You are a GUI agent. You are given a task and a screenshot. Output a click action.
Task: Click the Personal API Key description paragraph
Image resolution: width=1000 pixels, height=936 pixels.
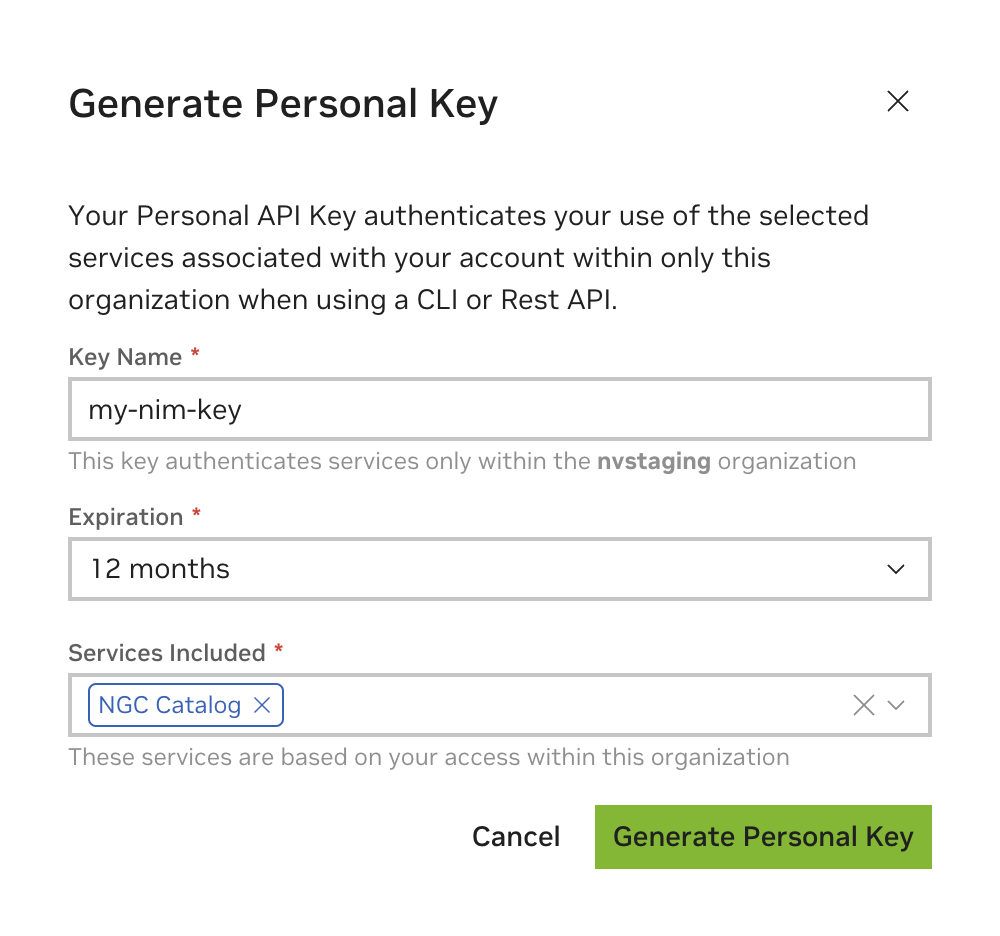point(468,257)
